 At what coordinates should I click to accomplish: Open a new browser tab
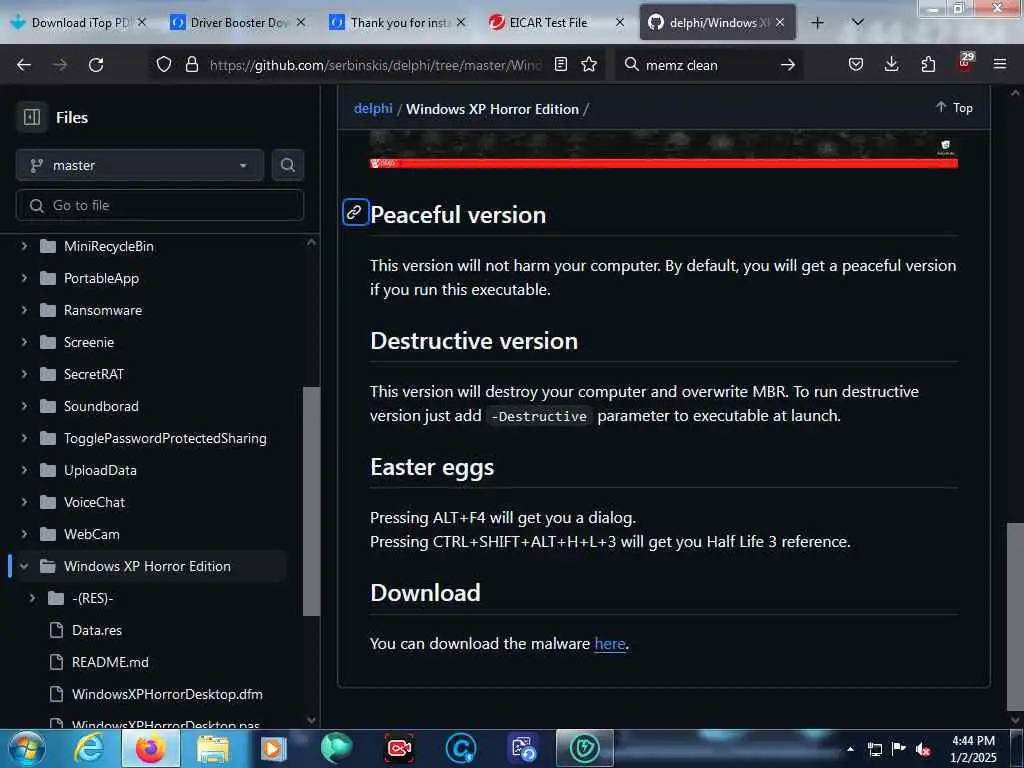817,23
